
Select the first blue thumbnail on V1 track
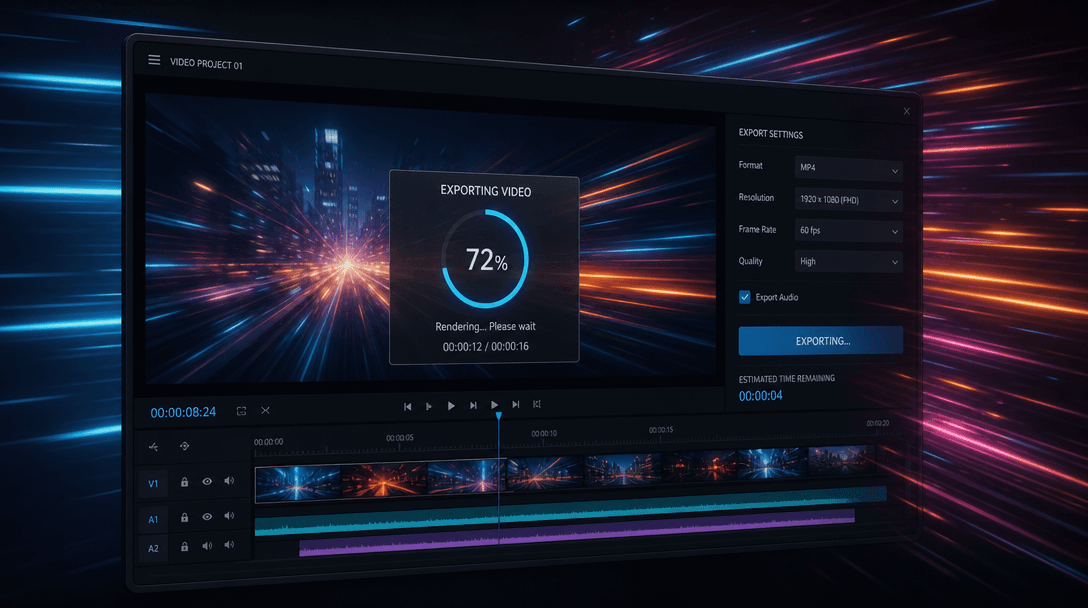(298, 483)
